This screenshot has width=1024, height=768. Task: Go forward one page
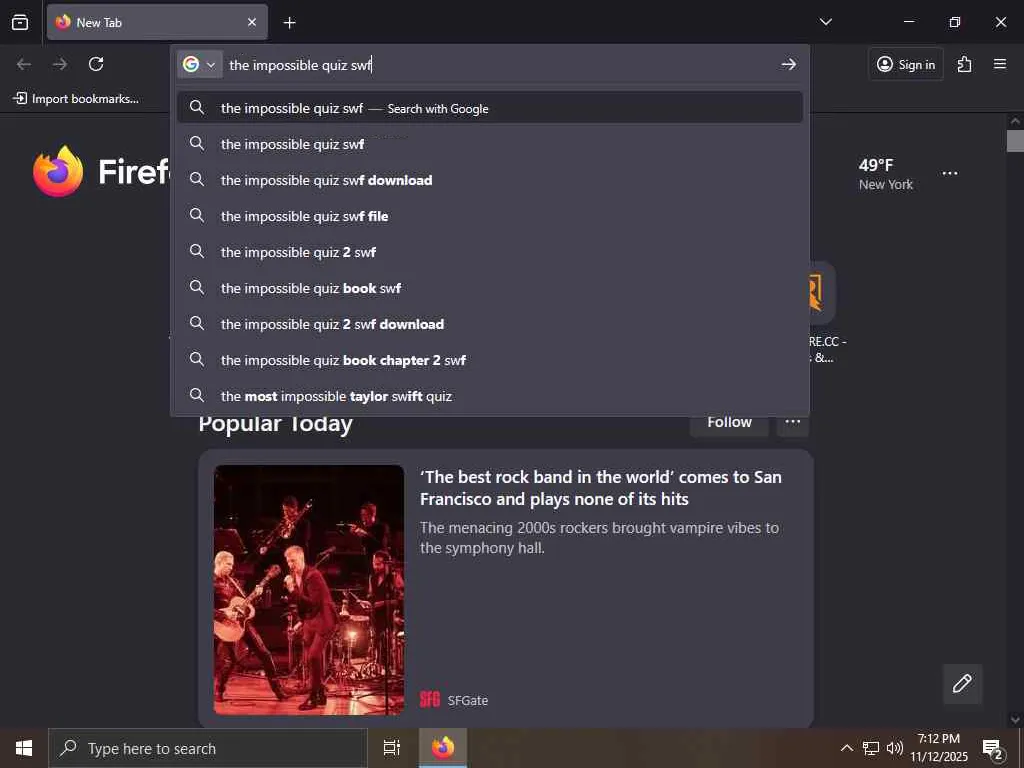click(x=60, y=64)
